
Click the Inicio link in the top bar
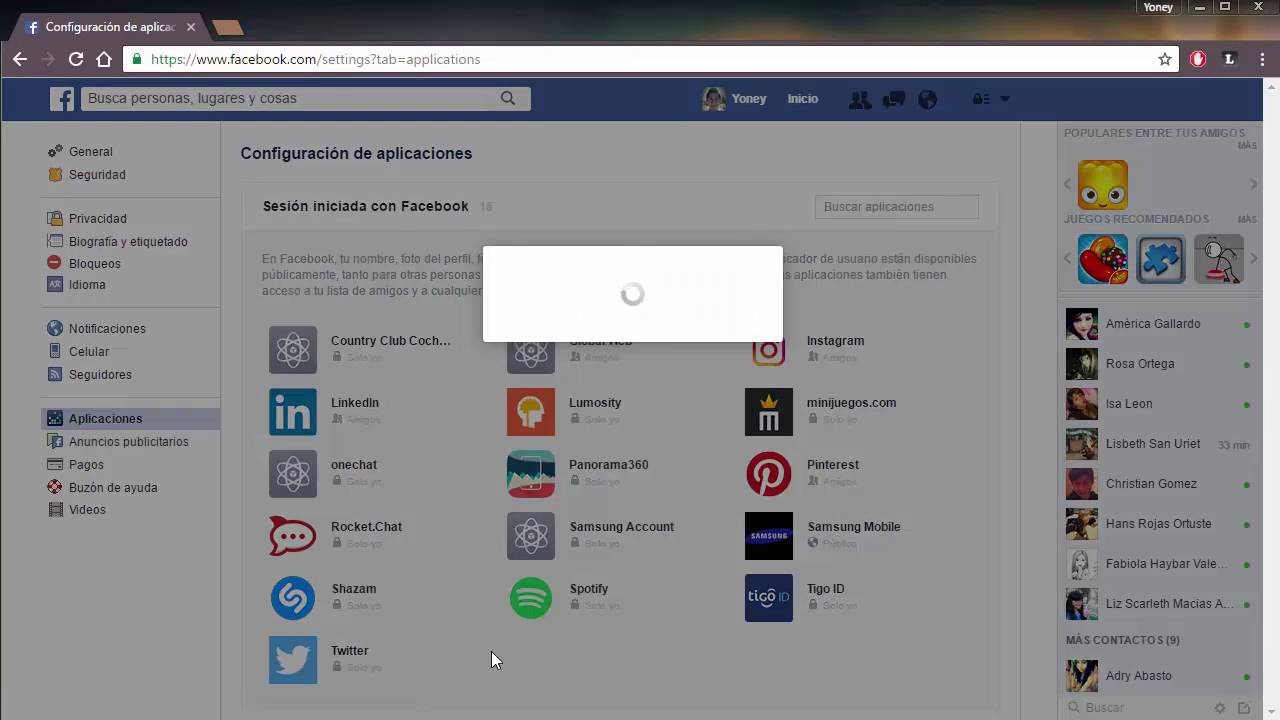coord(802,99)
